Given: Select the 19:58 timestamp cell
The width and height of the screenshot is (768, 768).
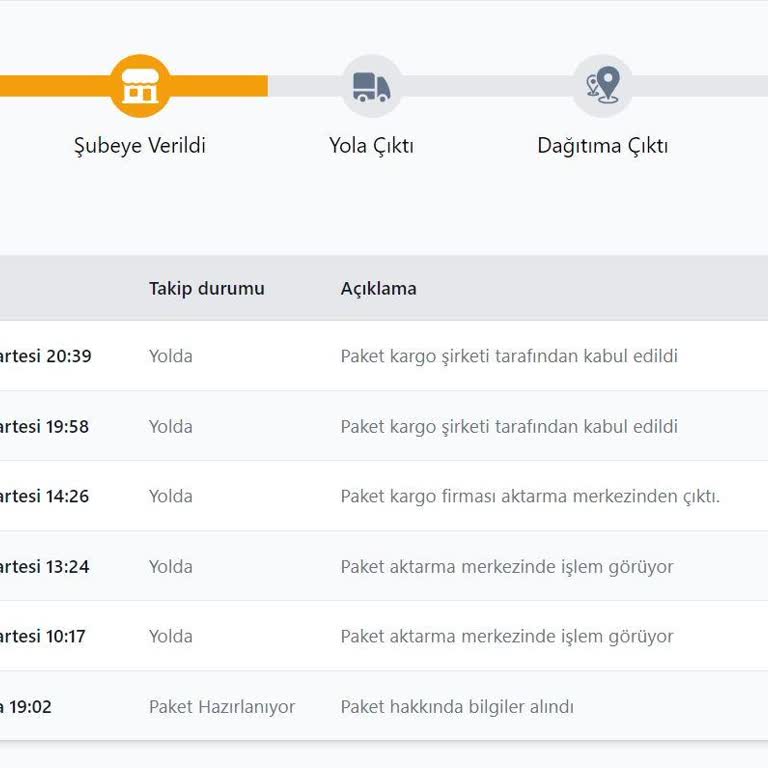Looking at the screenshot, I should [45, 427].
